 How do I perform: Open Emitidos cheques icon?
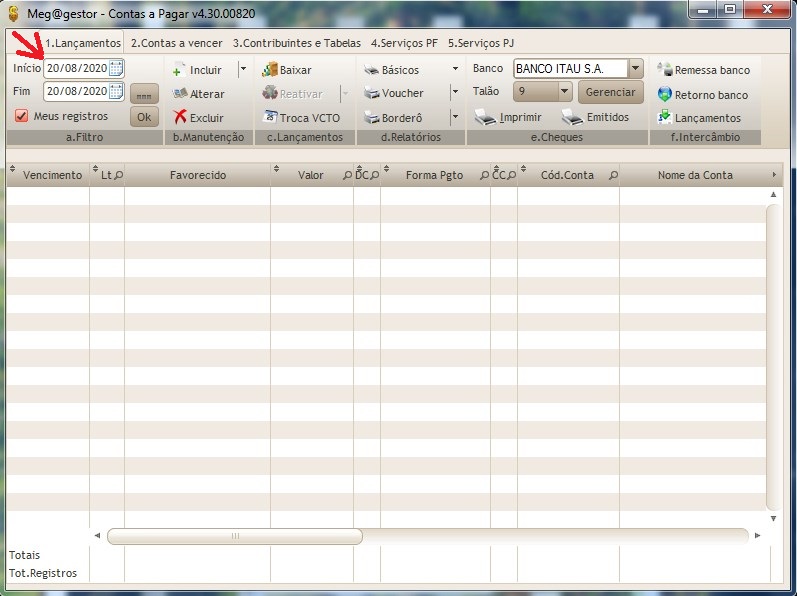(572, 117)
